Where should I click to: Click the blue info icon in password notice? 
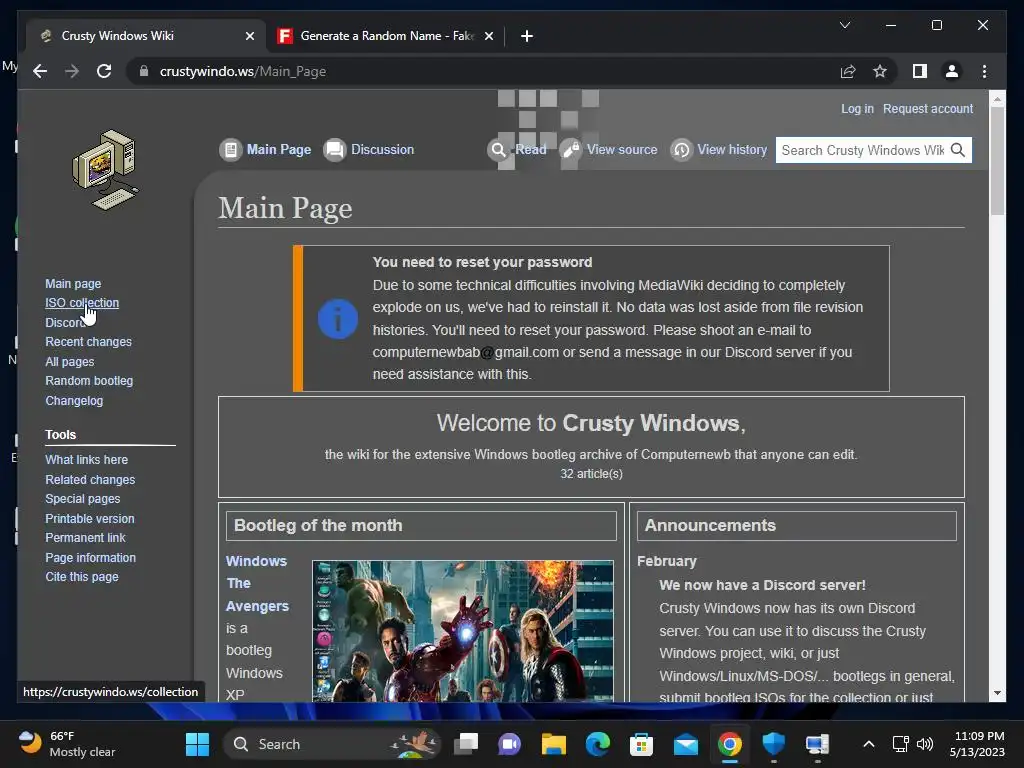tap(338, 319)
